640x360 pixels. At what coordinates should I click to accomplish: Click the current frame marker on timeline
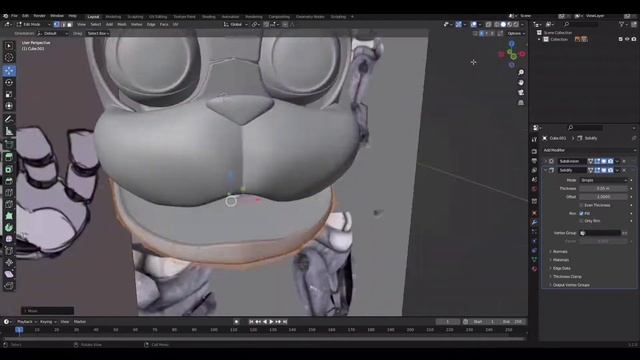pos(19,330)
